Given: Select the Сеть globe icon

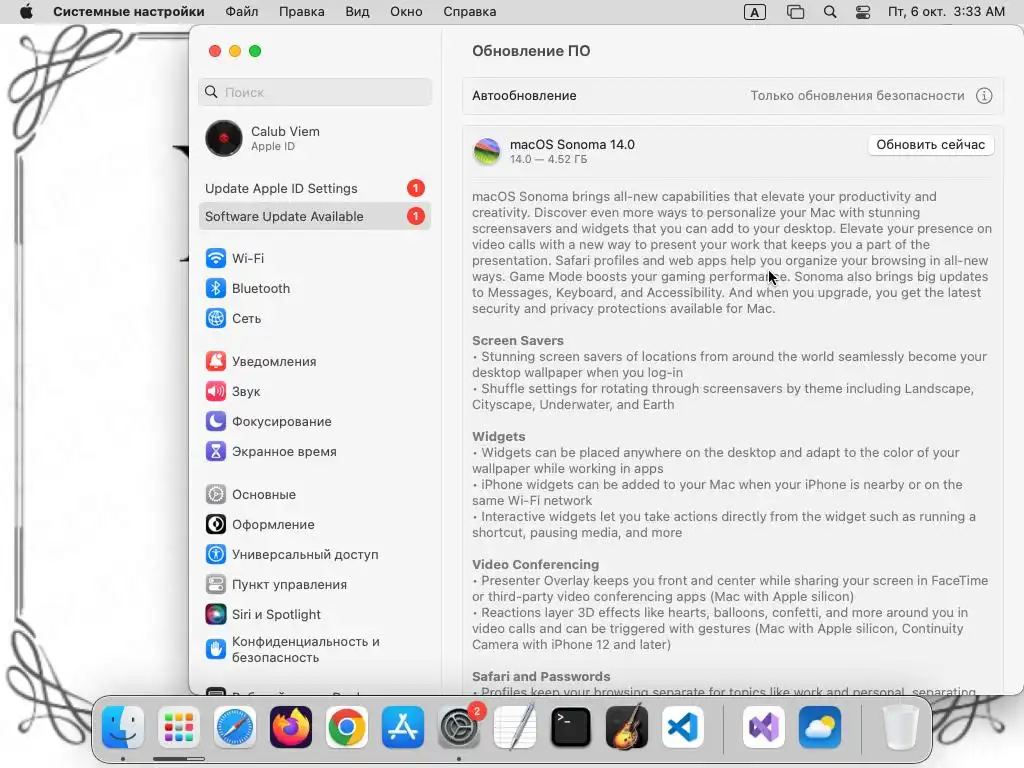Looking at the screenshot, I should click(216, 318).
